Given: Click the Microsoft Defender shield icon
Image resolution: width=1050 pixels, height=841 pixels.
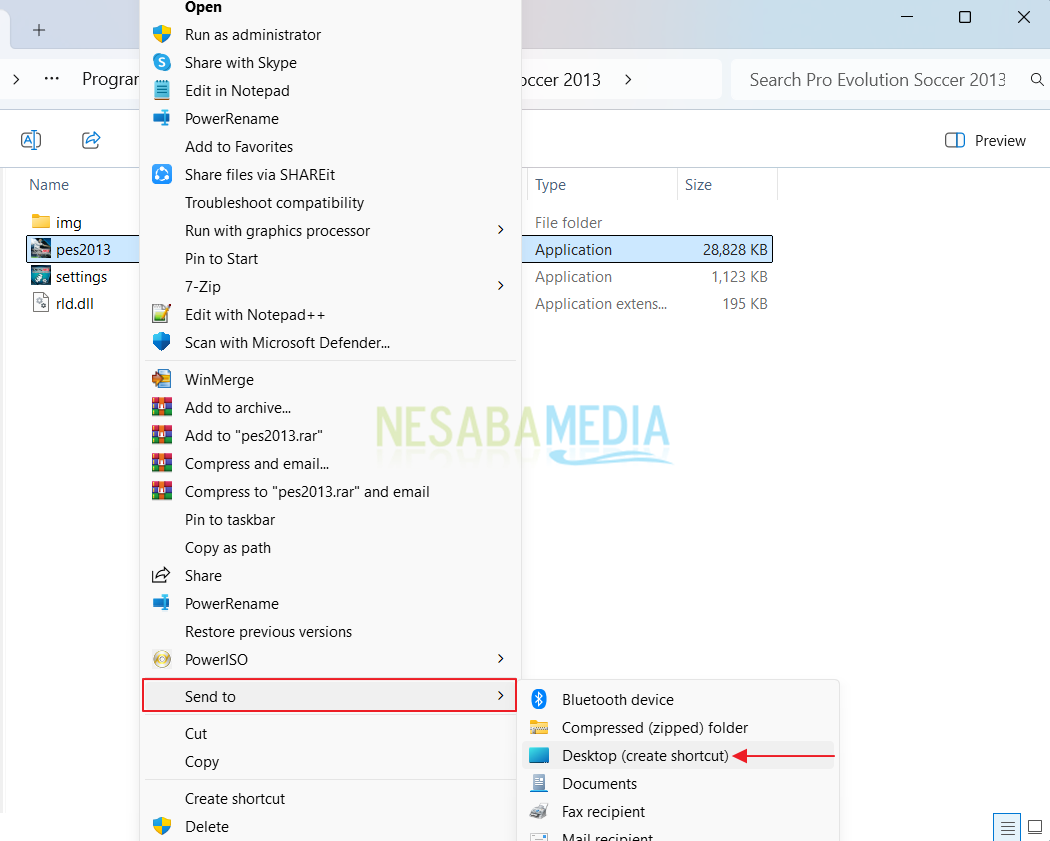Looking at the screenshot, I should pos(162,342).
